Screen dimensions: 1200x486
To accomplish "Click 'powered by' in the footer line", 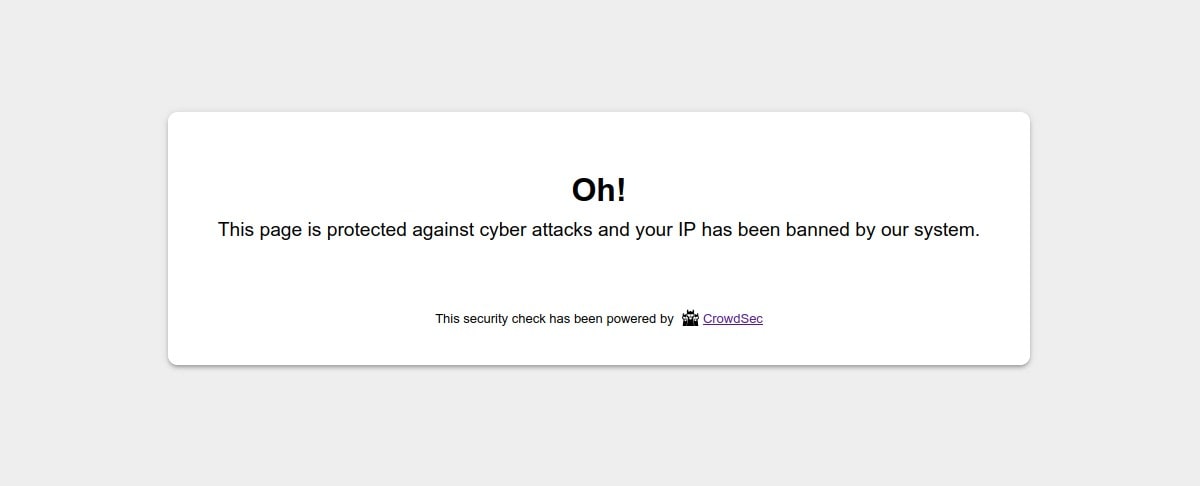I will click(640, 319).
